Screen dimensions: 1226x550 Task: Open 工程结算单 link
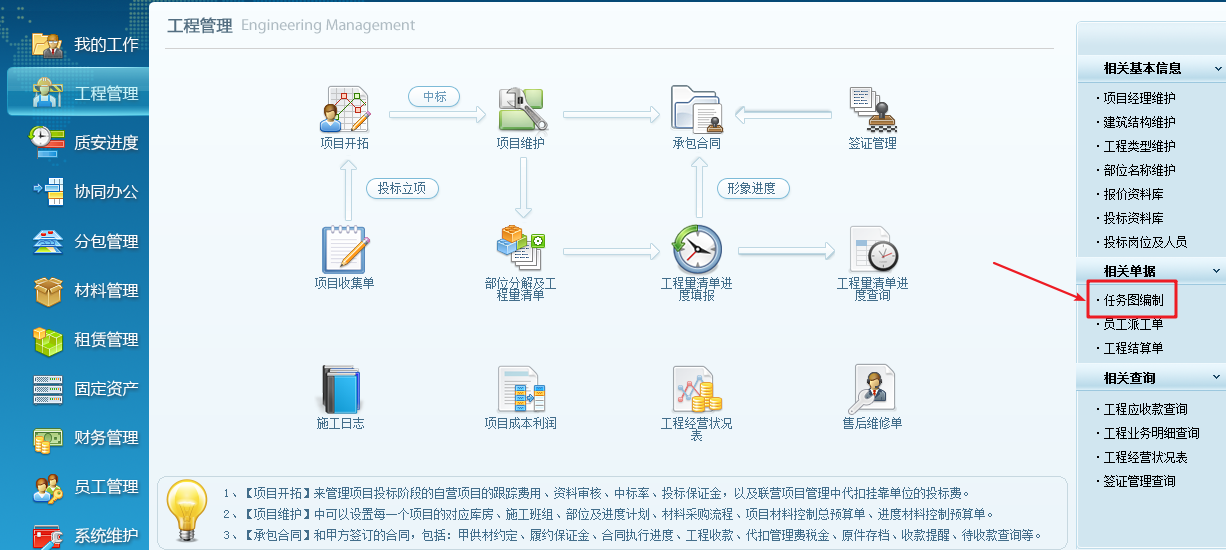[1133, 348]
